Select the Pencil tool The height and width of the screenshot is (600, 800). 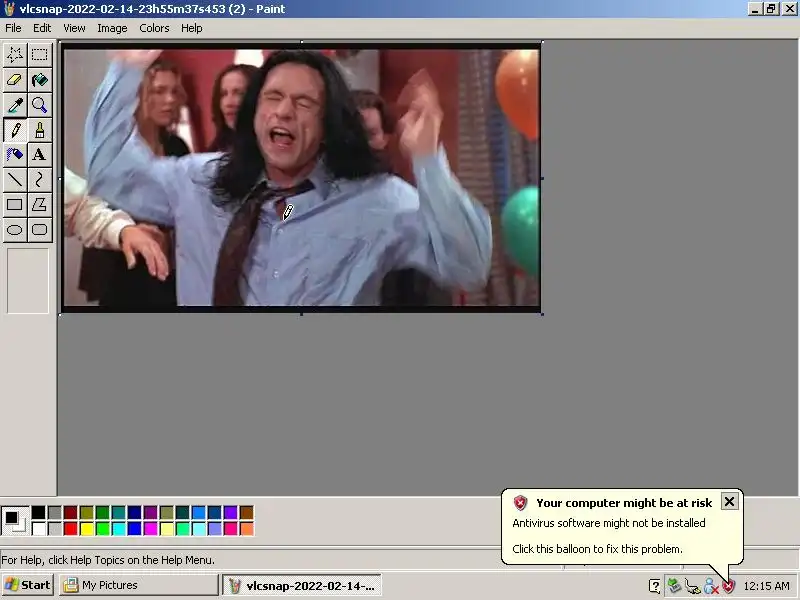15,130
